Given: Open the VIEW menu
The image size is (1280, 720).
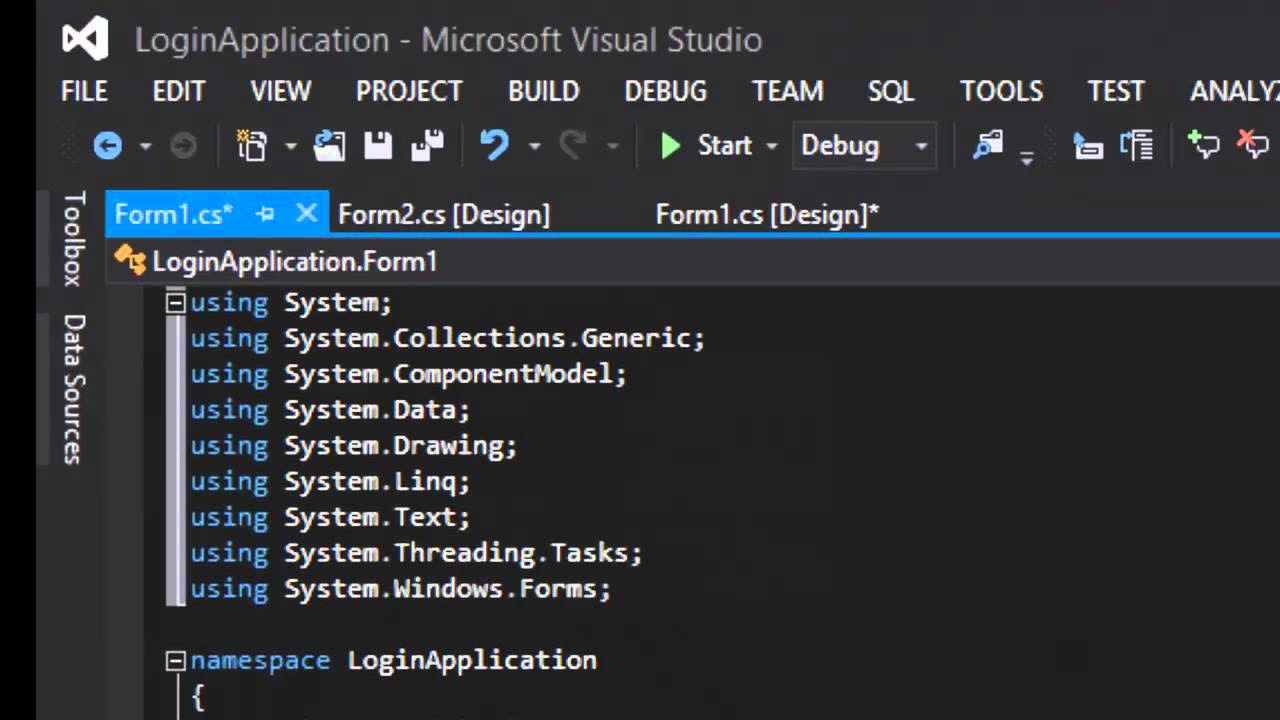Looking at the screenshot, I should click(x=281, y=91).
